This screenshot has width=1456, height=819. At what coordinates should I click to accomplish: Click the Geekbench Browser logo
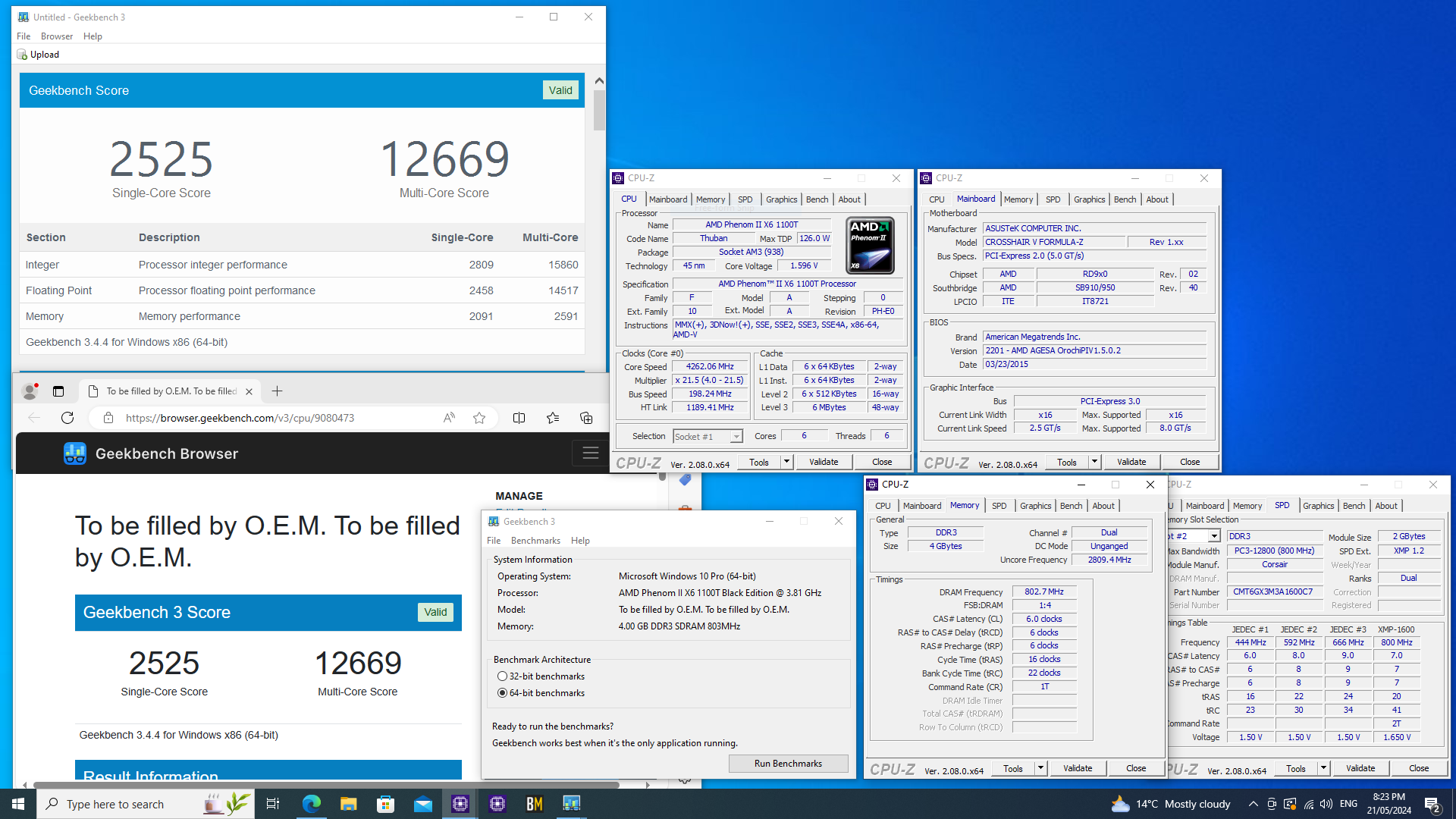pos(75,453)
